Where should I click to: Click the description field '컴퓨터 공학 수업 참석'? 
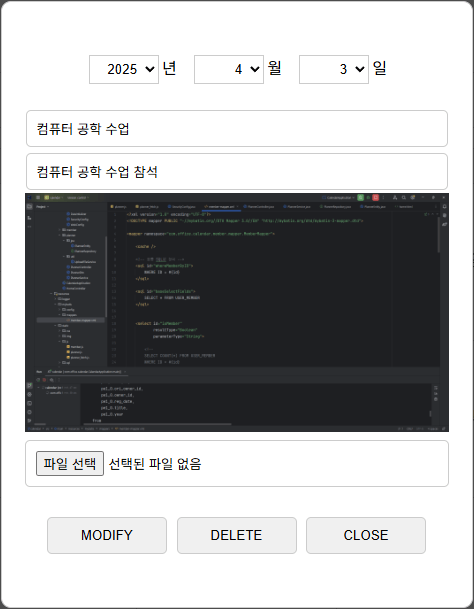tap(237, 172)
